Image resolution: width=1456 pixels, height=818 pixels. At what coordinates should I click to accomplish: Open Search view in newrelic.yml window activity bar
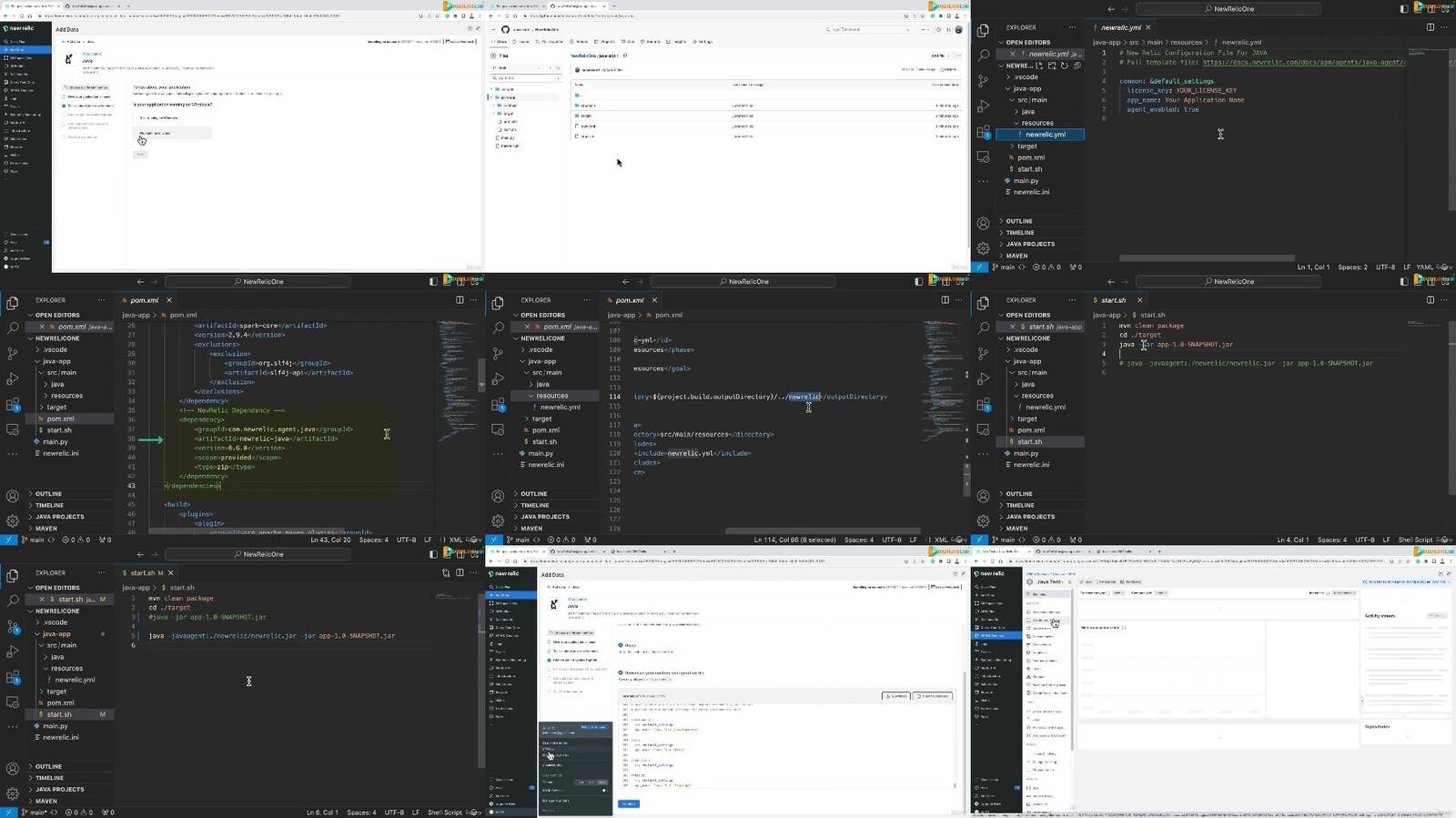pos(983,56)
